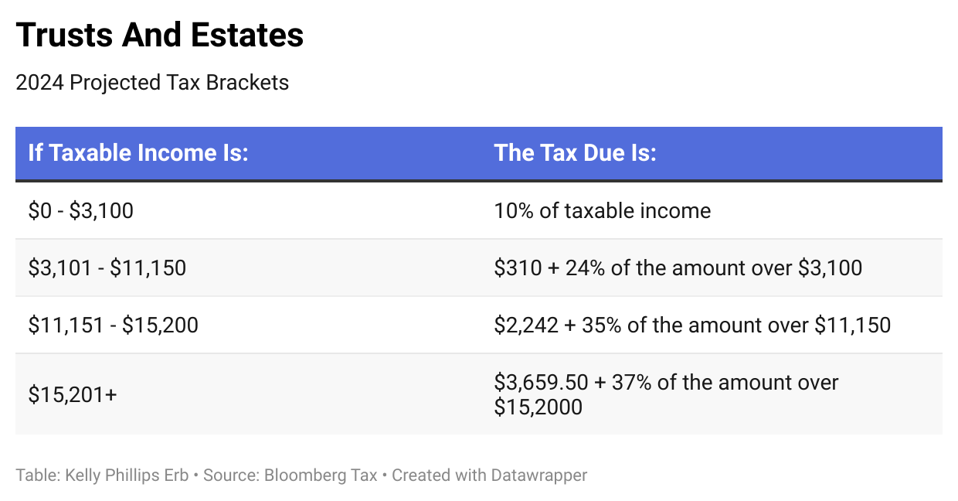This screenshot has width=958, height=501.
Task: Click the '$15,201+' income range cell
Action: pos(73,394)
